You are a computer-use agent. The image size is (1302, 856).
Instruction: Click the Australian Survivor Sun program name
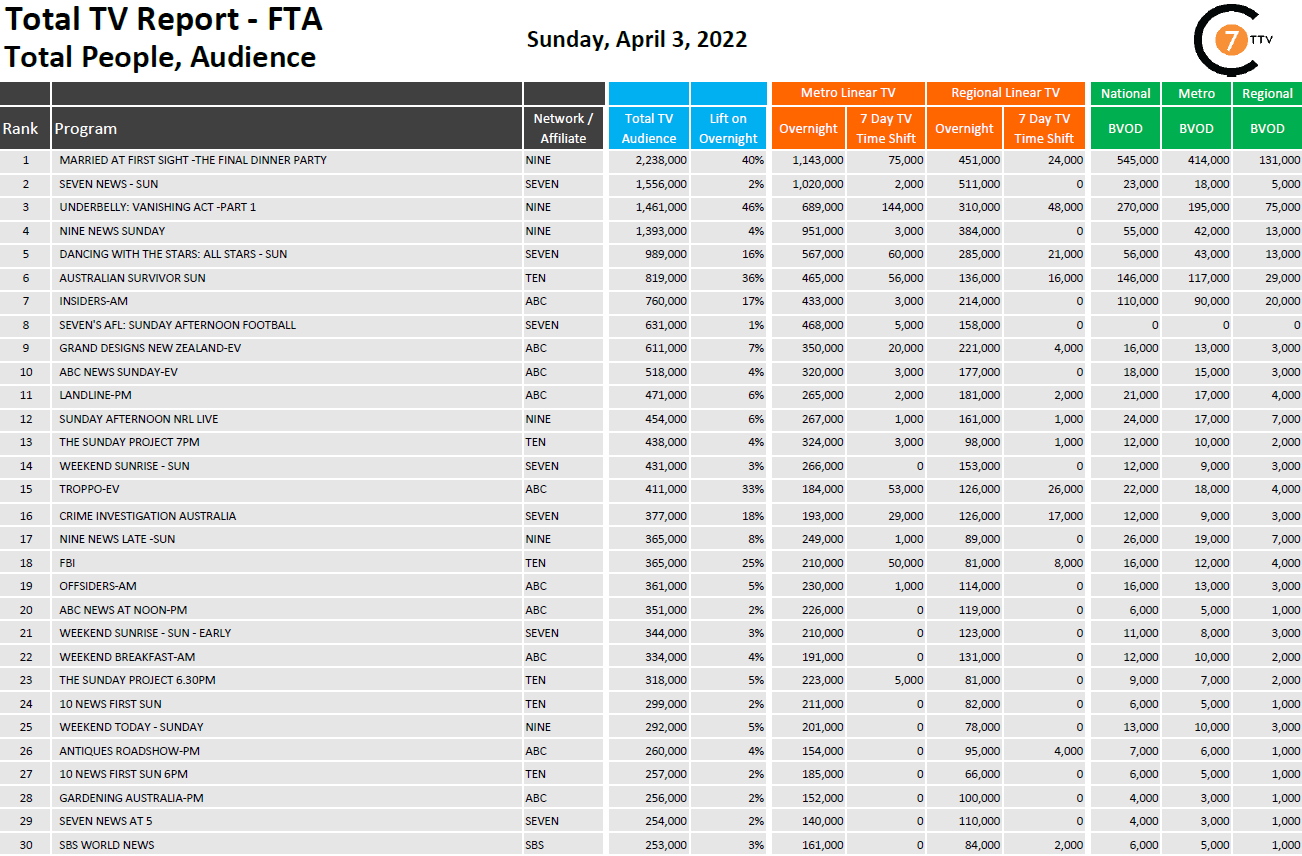click(132, 278)
